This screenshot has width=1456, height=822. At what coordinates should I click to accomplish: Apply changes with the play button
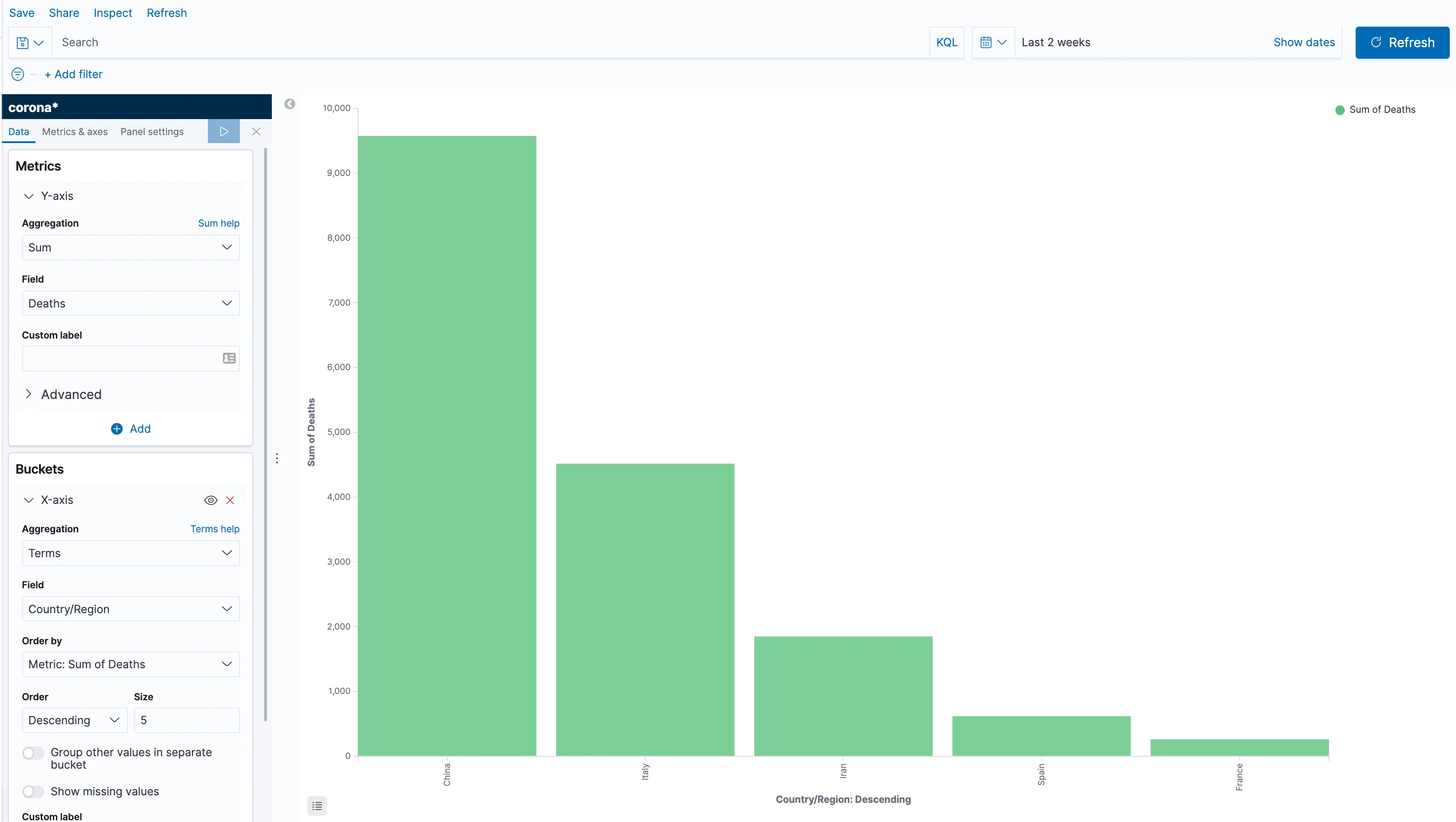click(224, 131)
